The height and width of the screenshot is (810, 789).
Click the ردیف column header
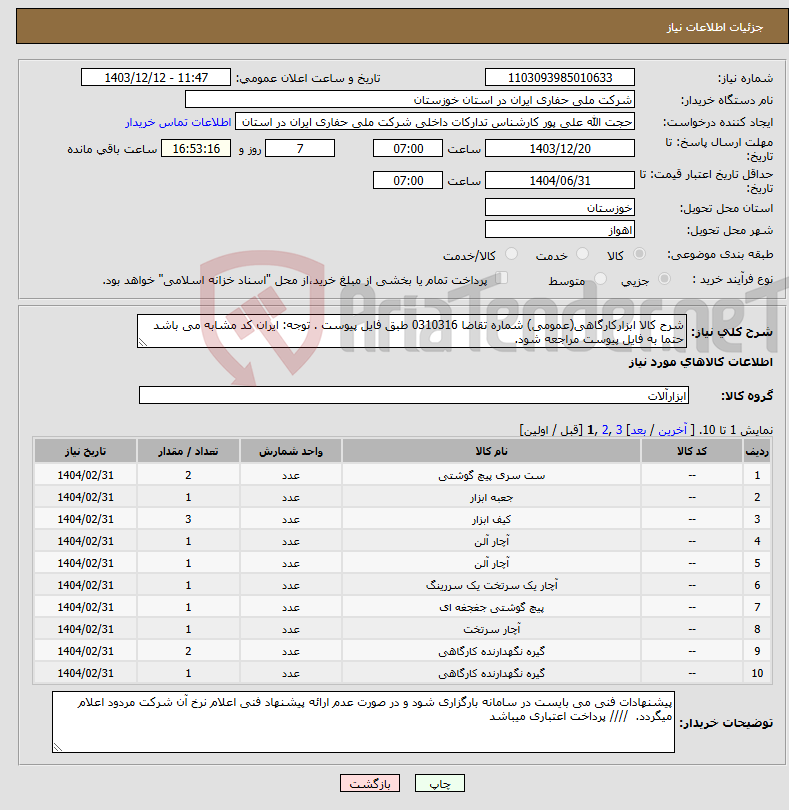(757, 451)
